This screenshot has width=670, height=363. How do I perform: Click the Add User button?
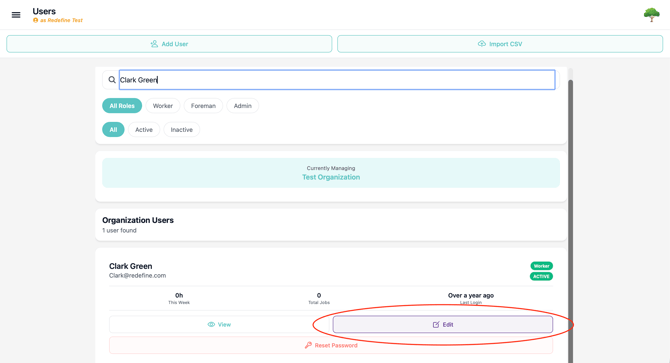(x=169, y=44)
